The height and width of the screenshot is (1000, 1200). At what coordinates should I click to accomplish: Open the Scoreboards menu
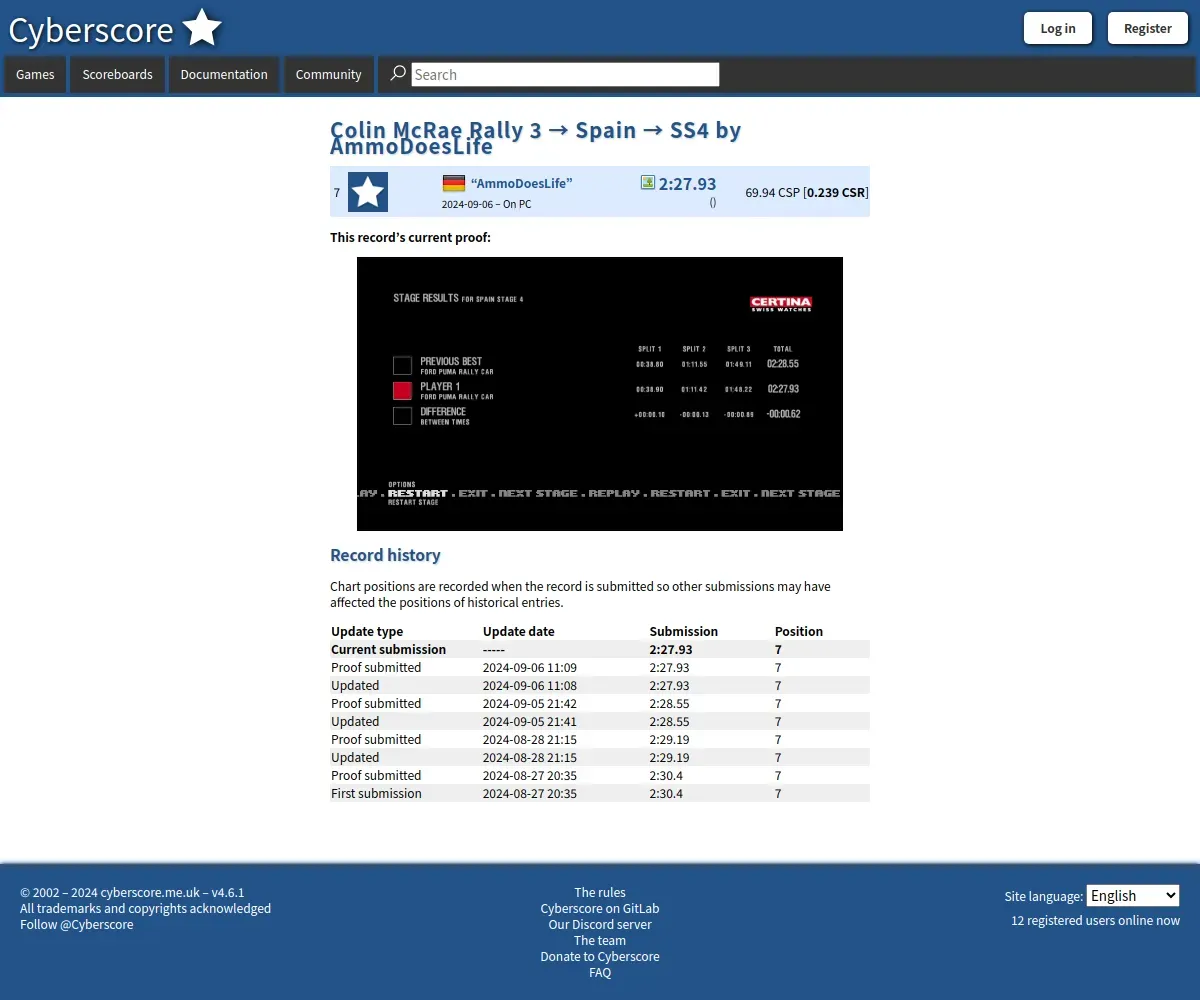[x=118, y=75]
